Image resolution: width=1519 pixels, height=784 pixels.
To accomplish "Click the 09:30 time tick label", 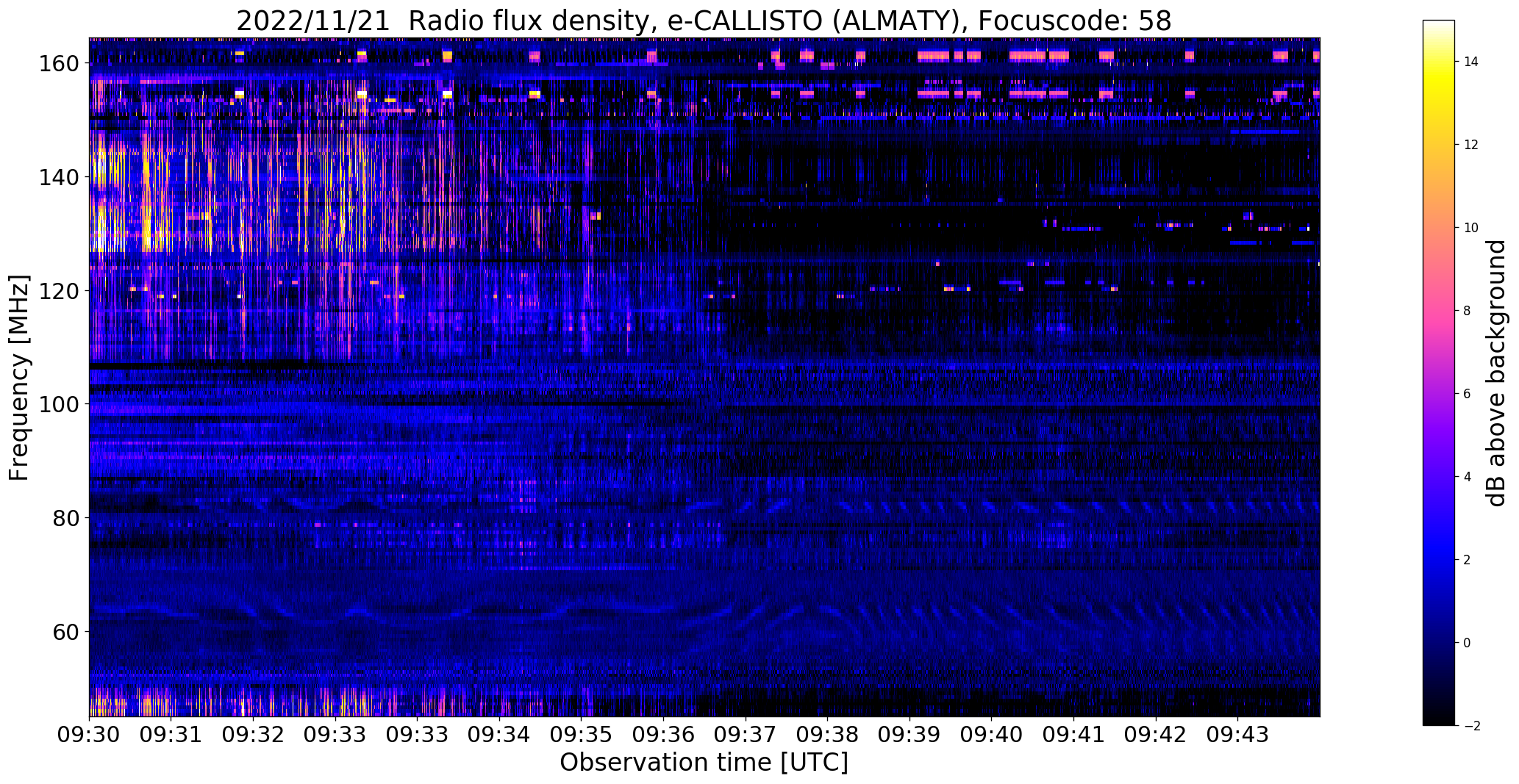I will (90, 734).
